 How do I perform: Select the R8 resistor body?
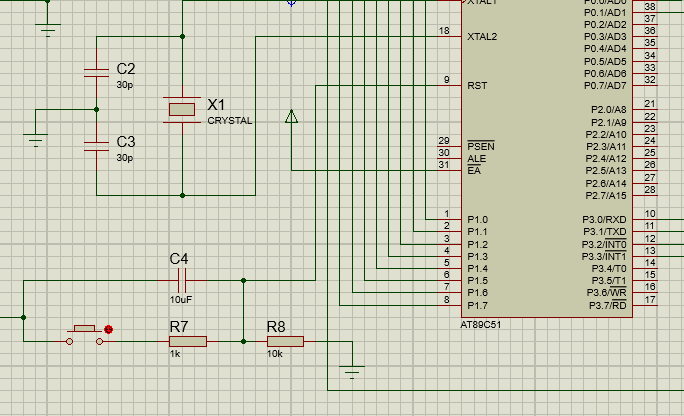click(285, 342)
